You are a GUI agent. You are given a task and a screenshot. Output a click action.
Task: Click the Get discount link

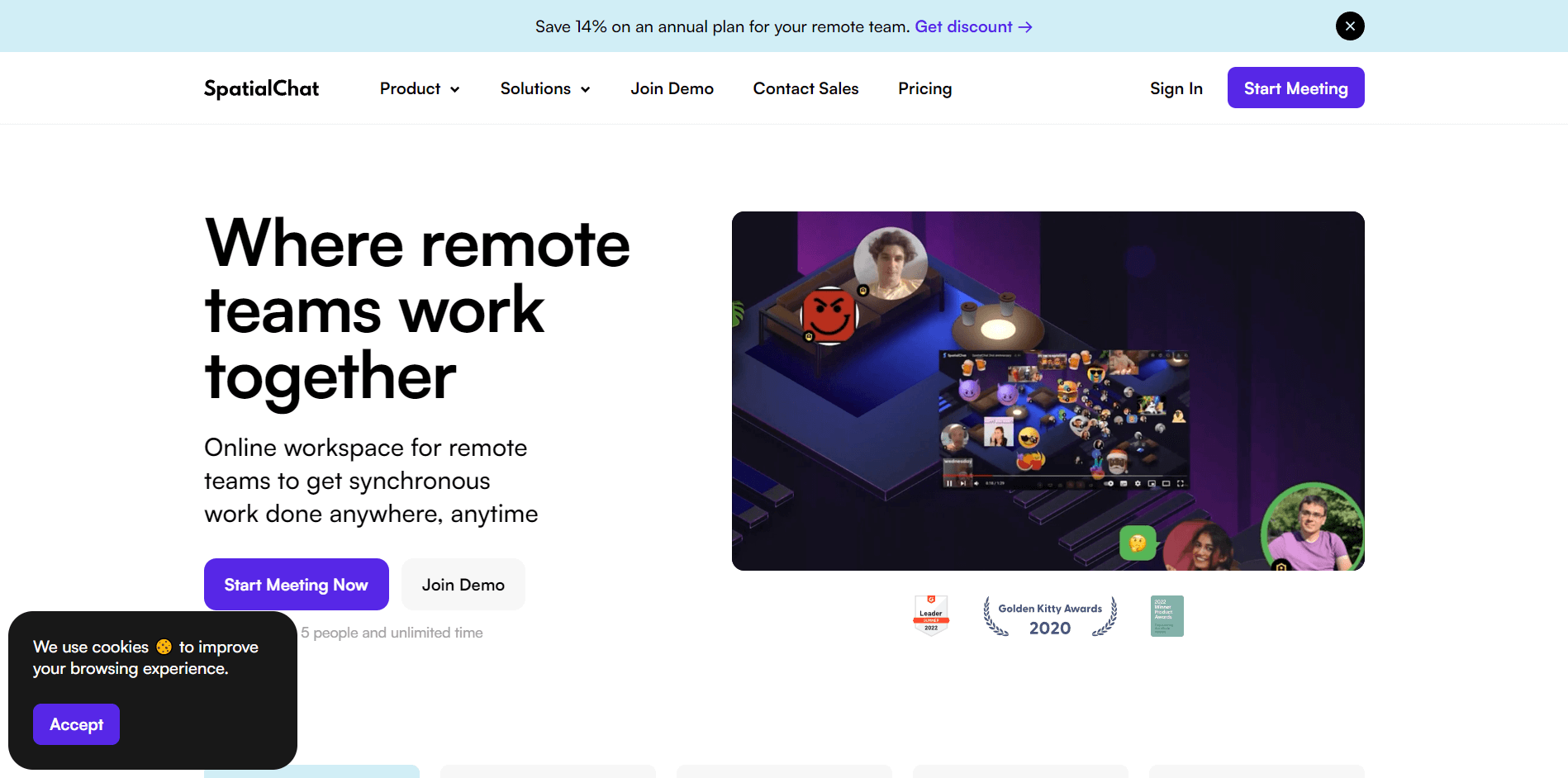(973, 26)
